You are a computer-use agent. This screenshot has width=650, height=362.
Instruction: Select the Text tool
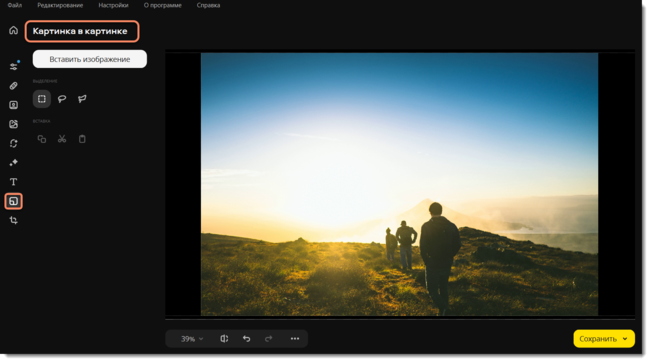coord(13,182)
